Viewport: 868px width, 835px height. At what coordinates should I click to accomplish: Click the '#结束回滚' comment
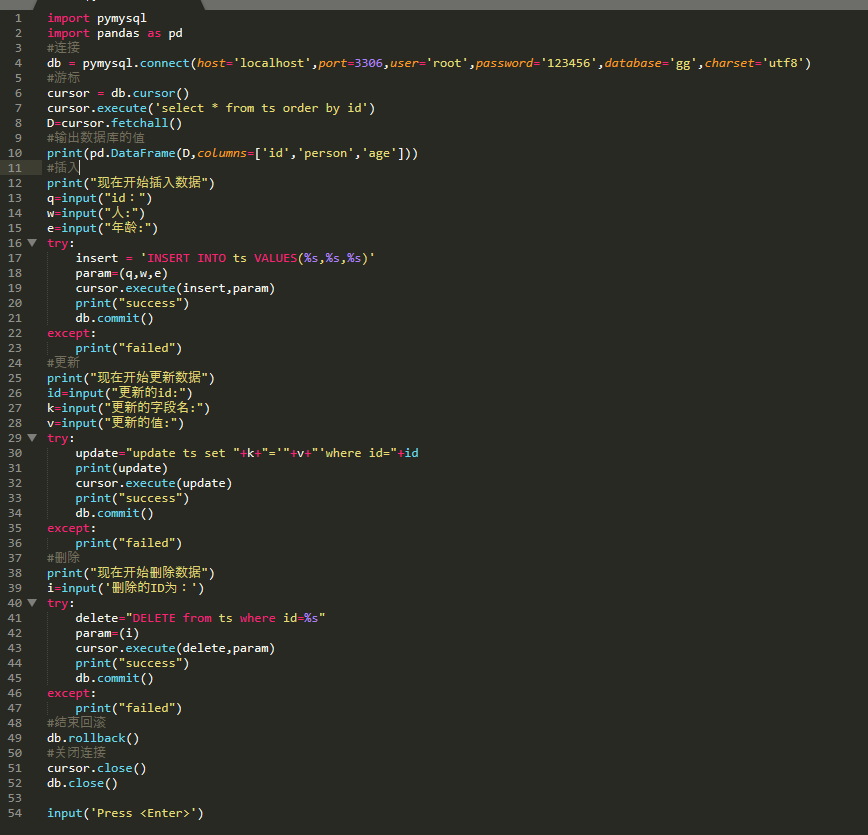(x=76, y=723)
